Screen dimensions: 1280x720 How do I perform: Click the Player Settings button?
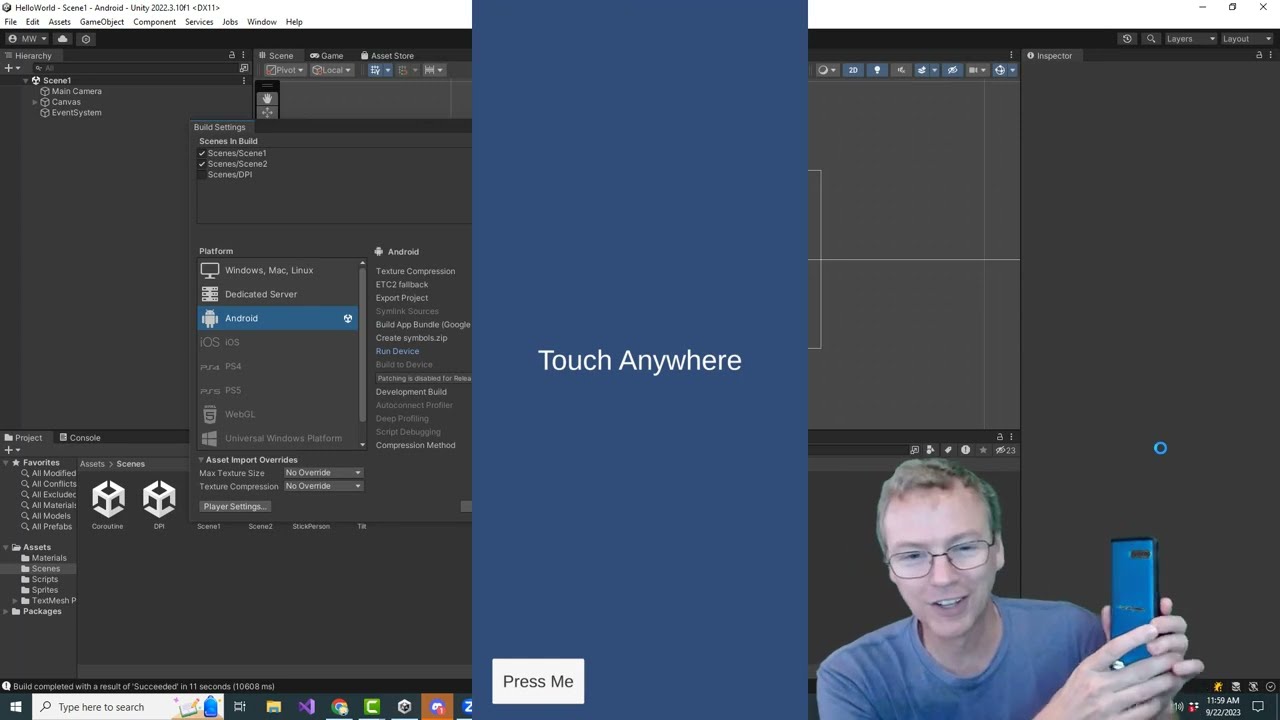tap(234, 507)
